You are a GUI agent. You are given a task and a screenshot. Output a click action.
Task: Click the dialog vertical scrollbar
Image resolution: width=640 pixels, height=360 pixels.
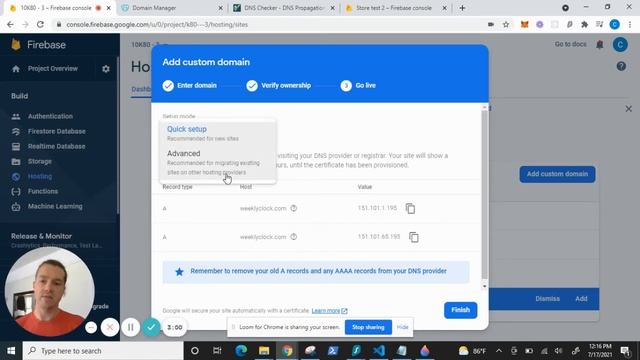484,196
